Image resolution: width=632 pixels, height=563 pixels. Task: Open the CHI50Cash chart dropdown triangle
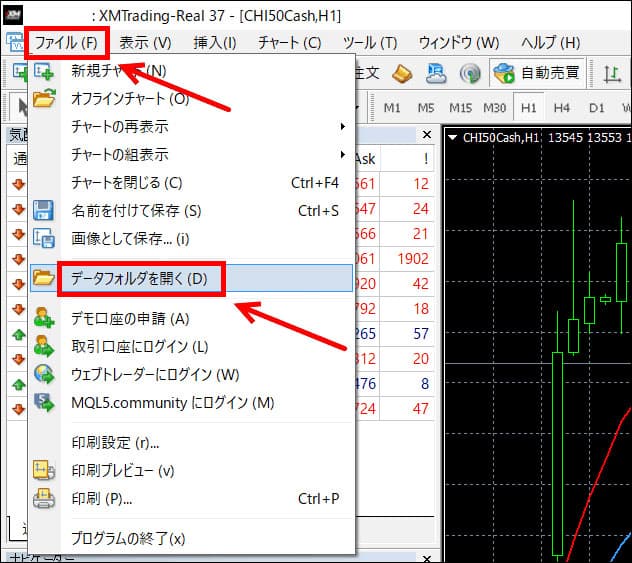point(453,139)
